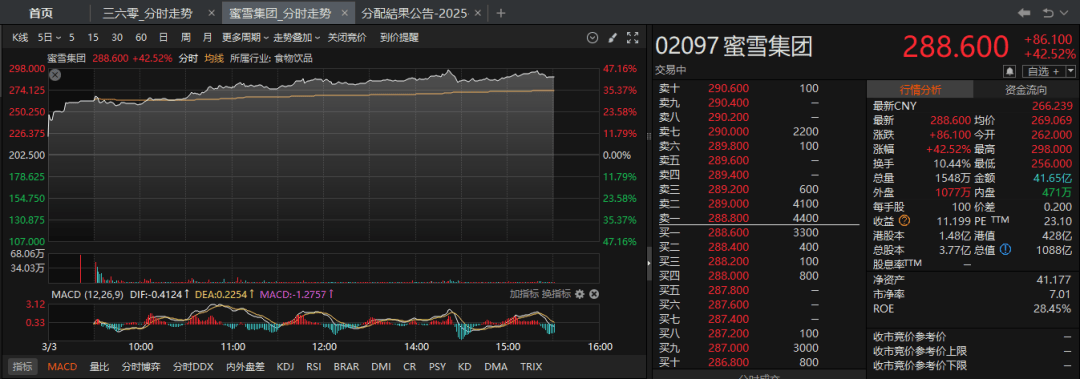This screenshot has width=1080, height=379.
Task: Switch to the 三六零_分时走势 tab
Action: click(147, 13)
